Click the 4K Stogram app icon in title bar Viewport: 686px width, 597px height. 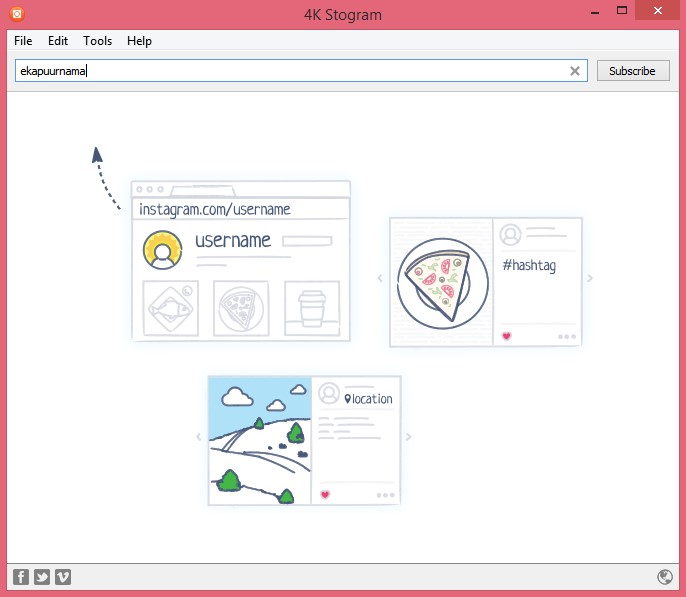[x=17, y=14]
